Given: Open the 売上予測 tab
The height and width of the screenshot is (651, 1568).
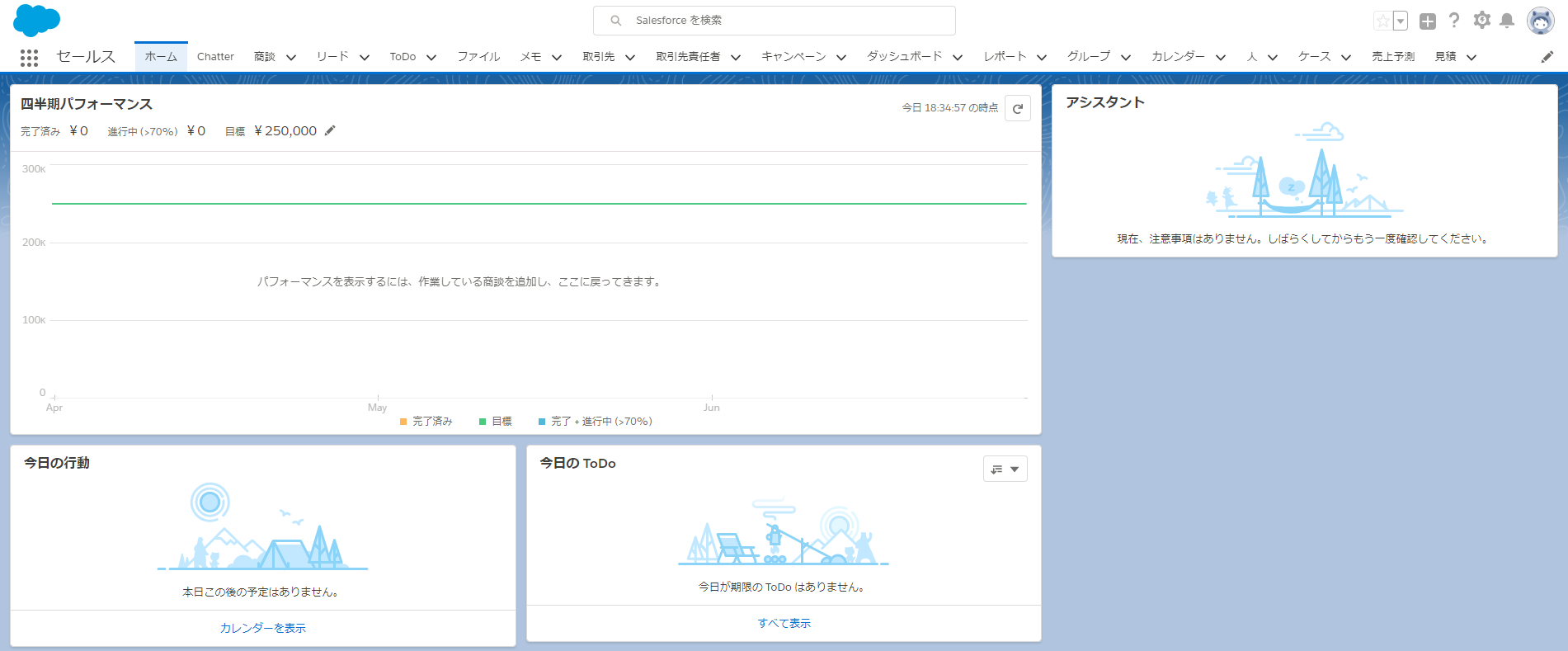Looking at the screenshot, I should coord(1392,57).
